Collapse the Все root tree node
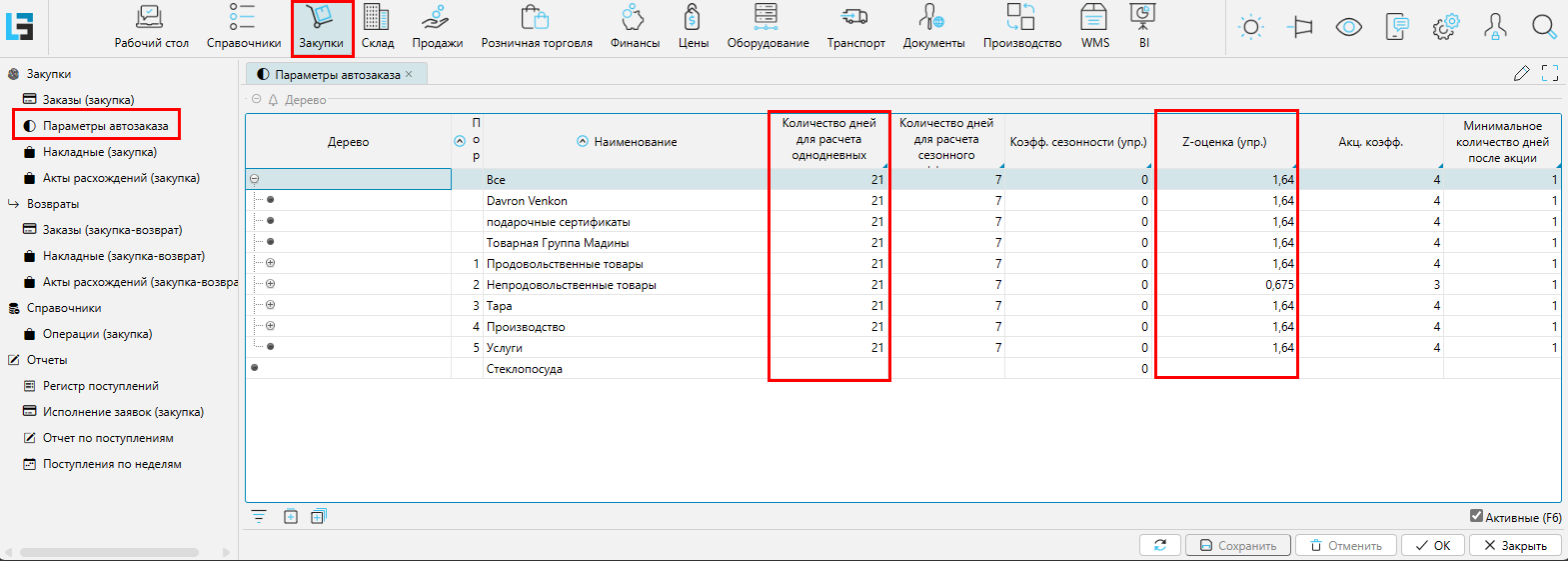The height and width of the screenshot is (561, 1568). coord(255,180)
